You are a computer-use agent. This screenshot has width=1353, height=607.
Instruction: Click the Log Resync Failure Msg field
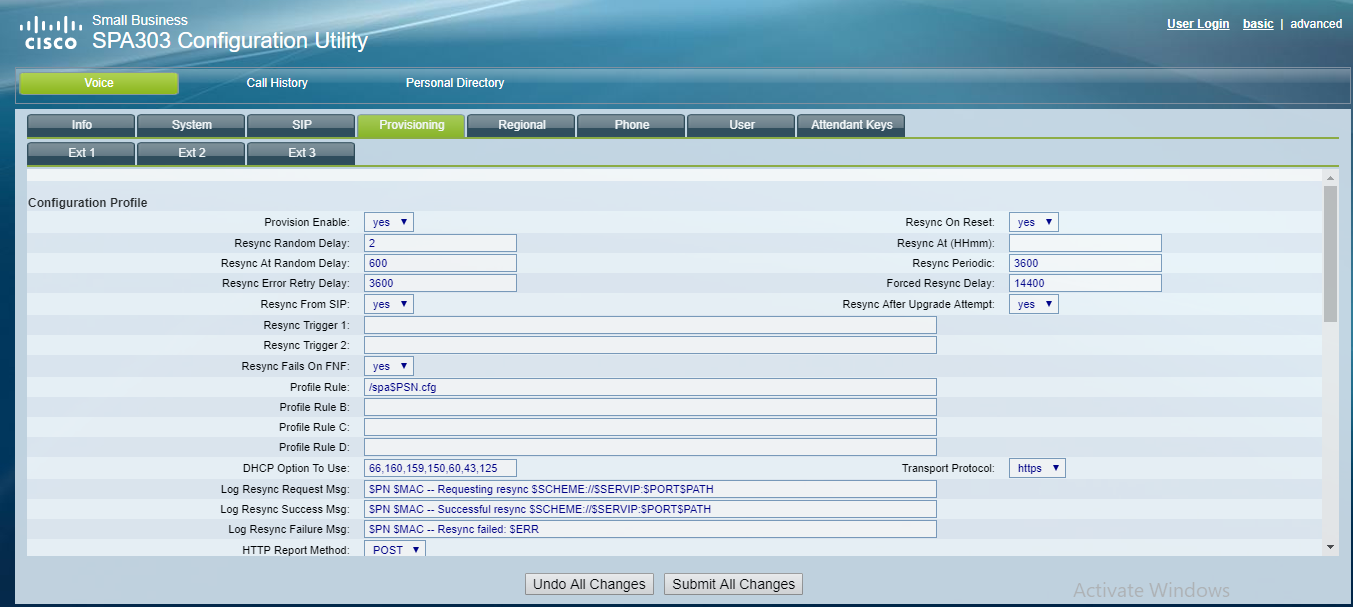click(650, 529)
